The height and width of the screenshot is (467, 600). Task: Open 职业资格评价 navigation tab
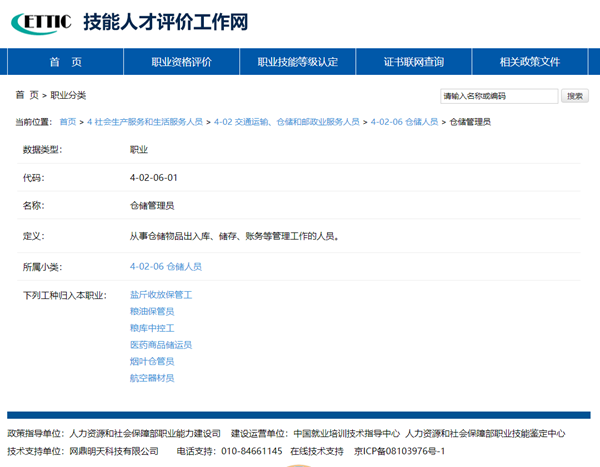(181, 62)
